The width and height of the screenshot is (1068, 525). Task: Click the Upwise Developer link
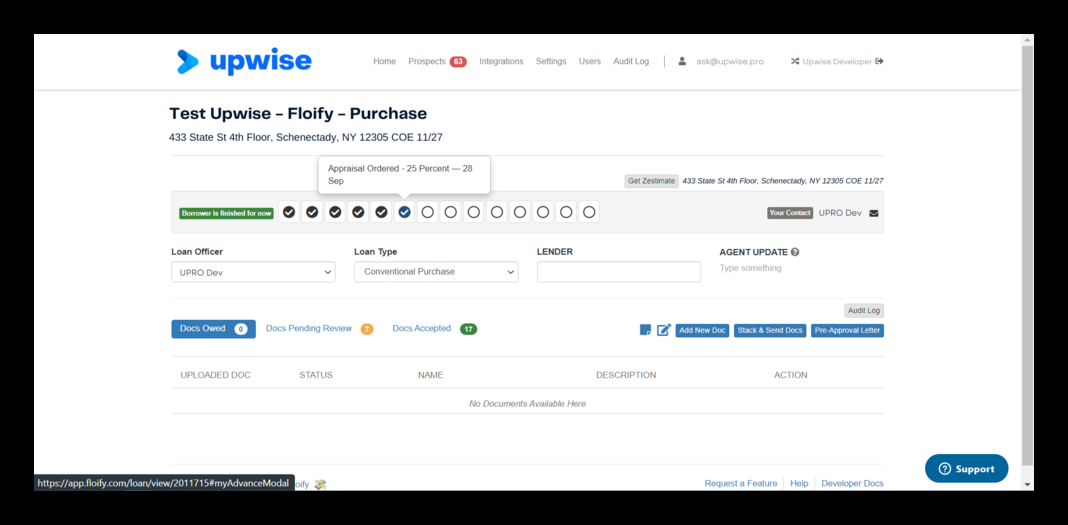(837, 61)
